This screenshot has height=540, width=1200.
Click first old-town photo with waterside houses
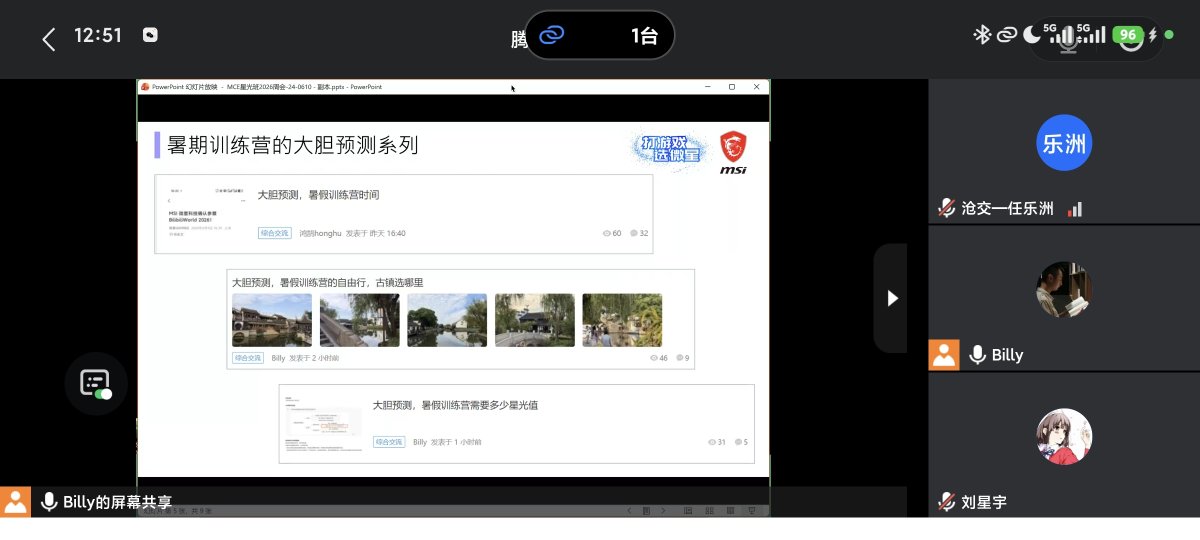click(x=272, y=320)
